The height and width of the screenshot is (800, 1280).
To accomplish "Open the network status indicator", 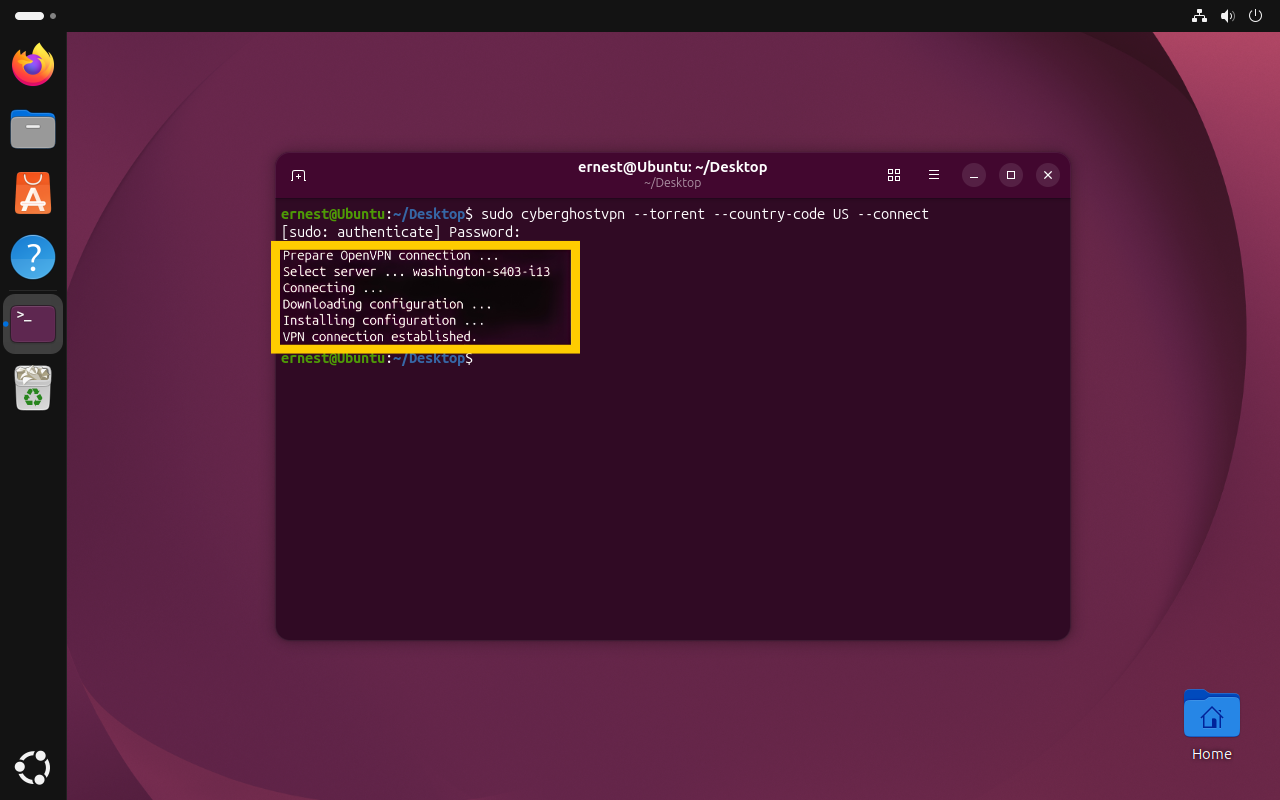I will tap(1199, 16).
